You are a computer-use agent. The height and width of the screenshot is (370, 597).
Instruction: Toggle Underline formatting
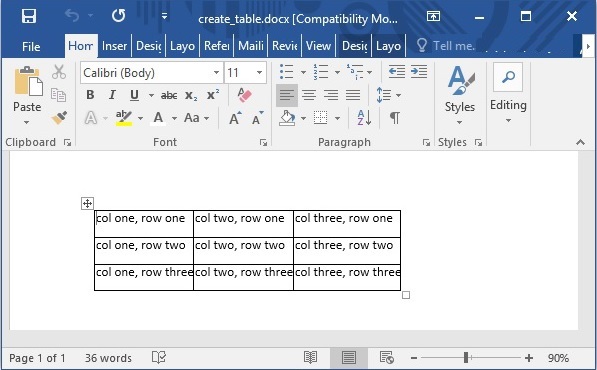(x=134, y=95)
